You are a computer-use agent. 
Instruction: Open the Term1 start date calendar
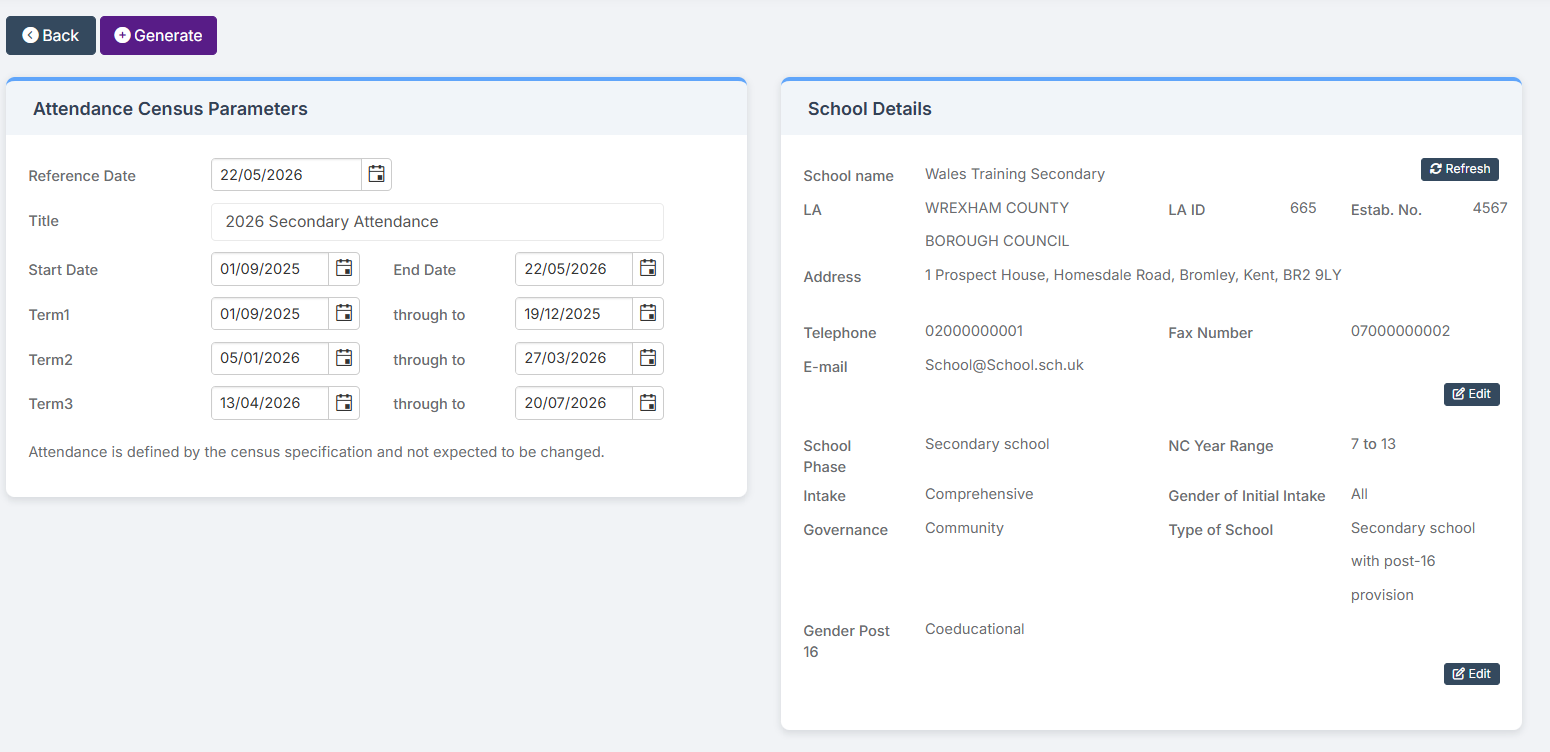click(344, 313)
